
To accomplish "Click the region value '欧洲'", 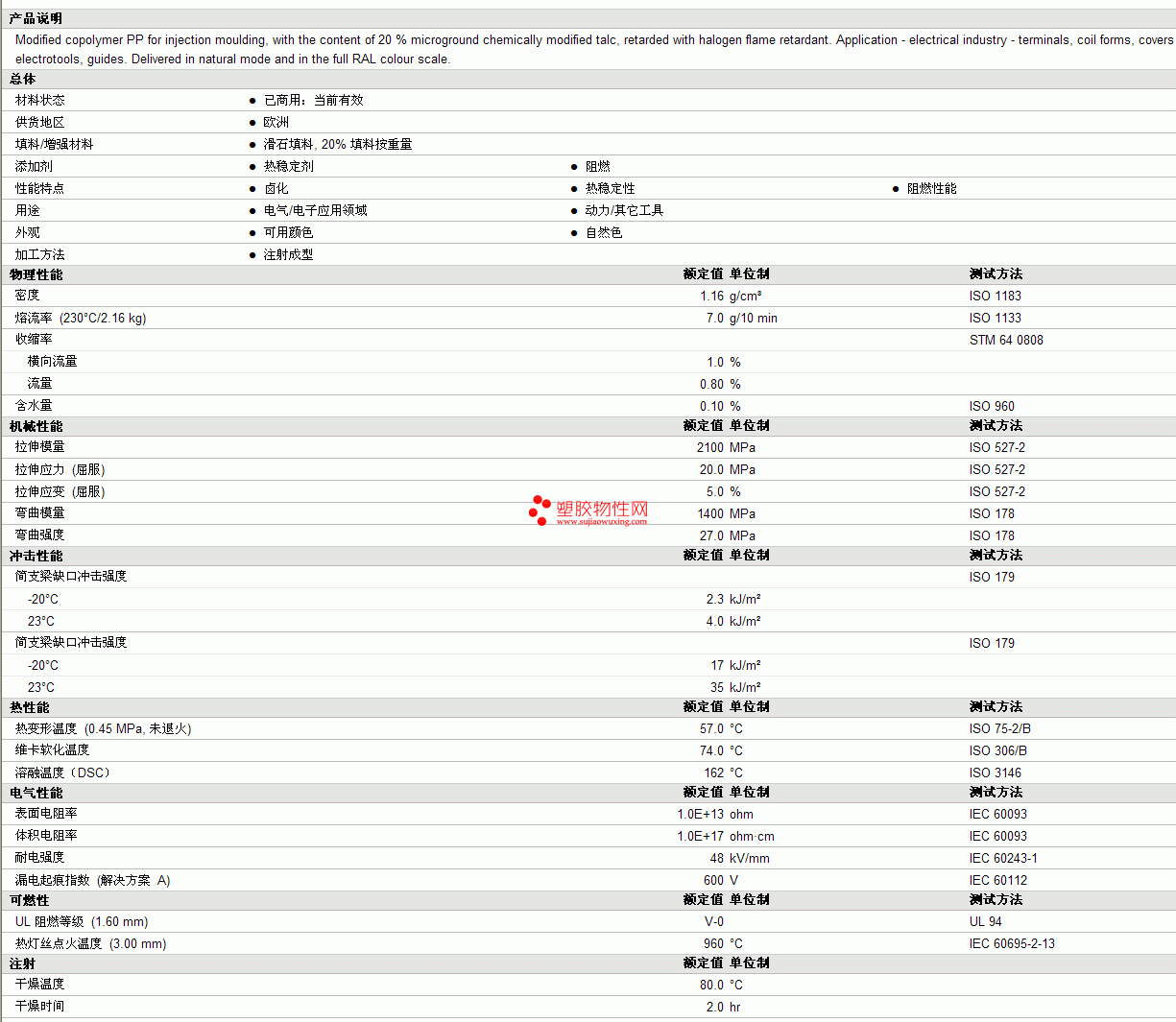I will pyautogui.click(x=276, y=122).
